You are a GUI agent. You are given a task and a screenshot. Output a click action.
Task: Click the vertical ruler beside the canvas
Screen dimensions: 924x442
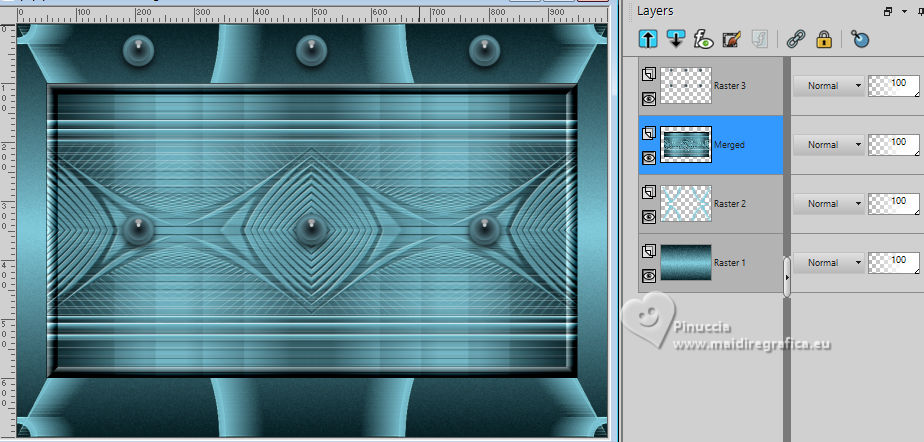tap(7, 230)
